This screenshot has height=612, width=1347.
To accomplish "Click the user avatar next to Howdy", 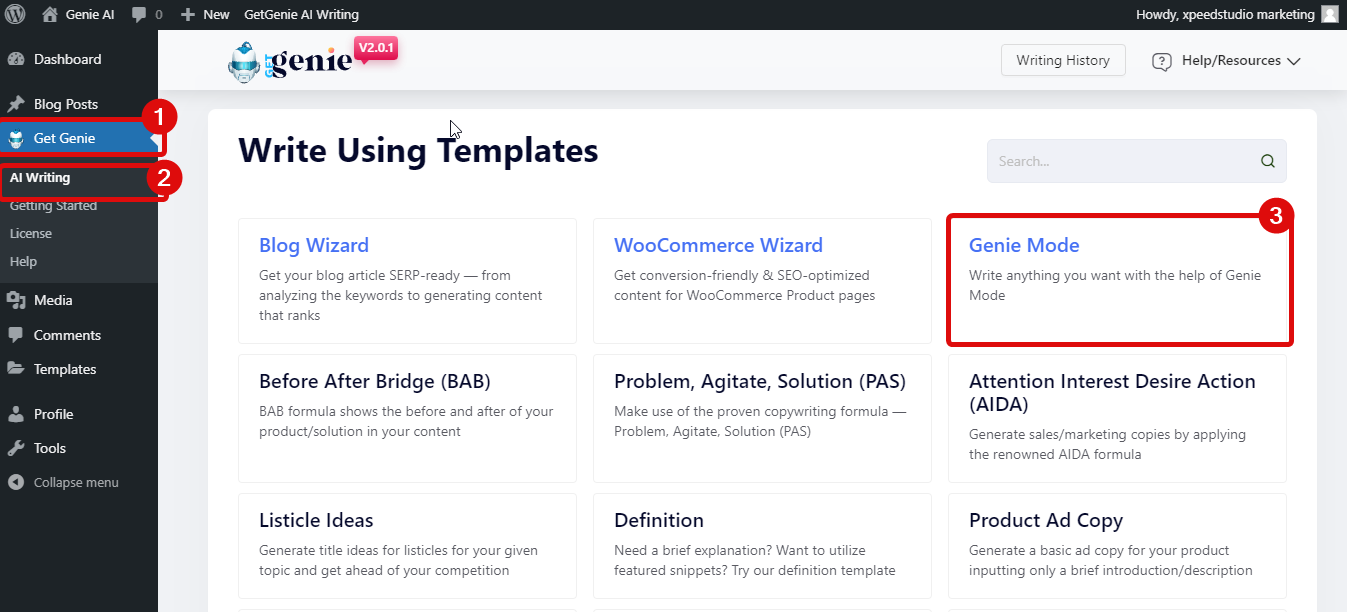I will click(1330, 14).
